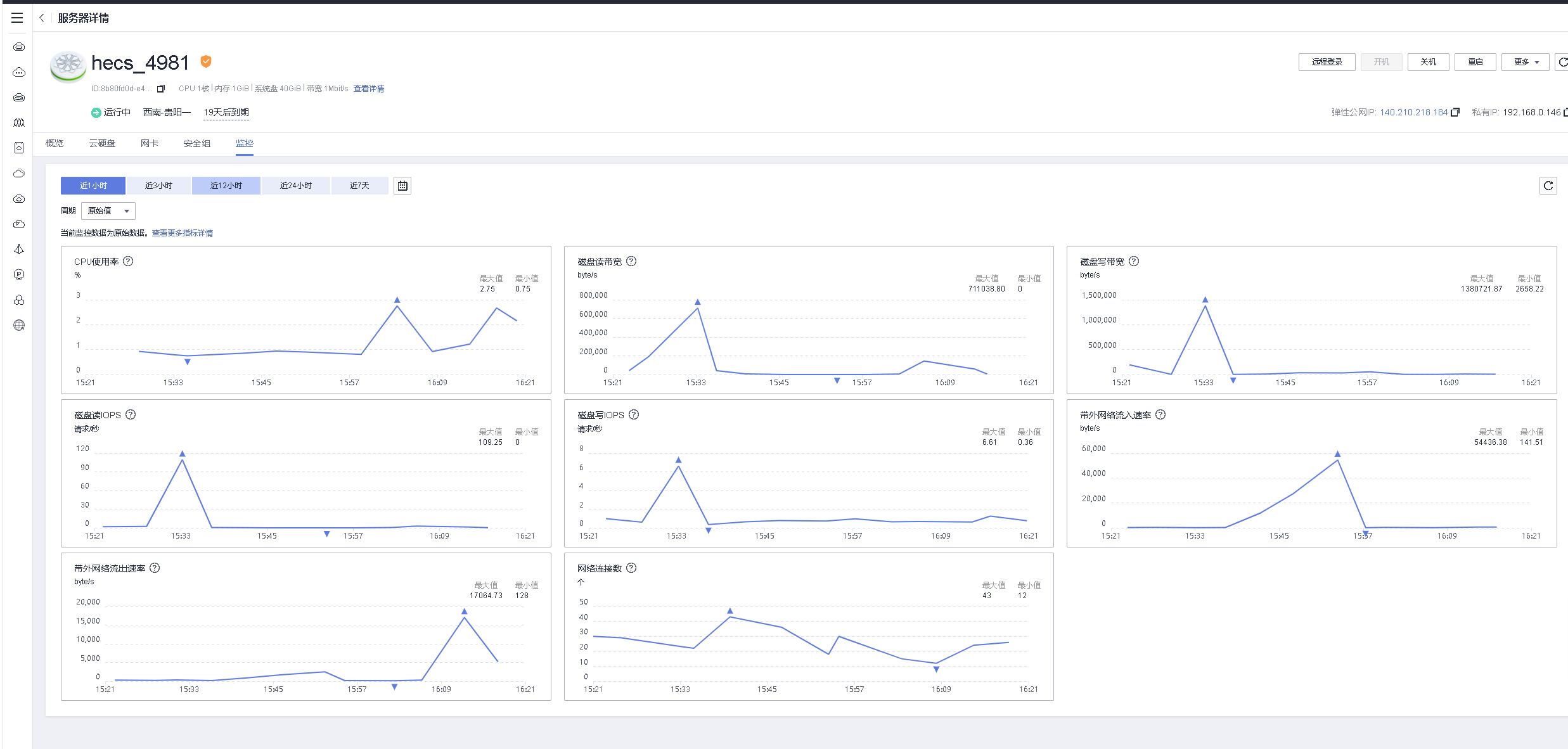Viewport: 1568px width, 749px height.
Task: Copy elastic public IP address icon
Action: [1455, 112]
